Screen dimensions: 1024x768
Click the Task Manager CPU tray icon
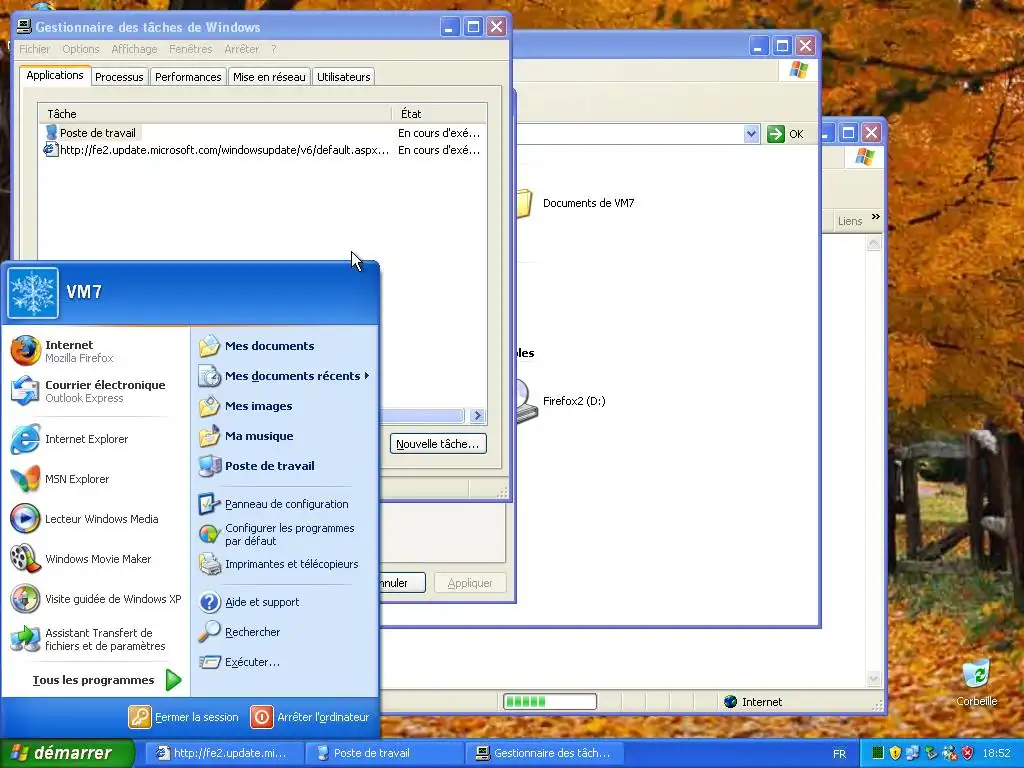[878, 753]
